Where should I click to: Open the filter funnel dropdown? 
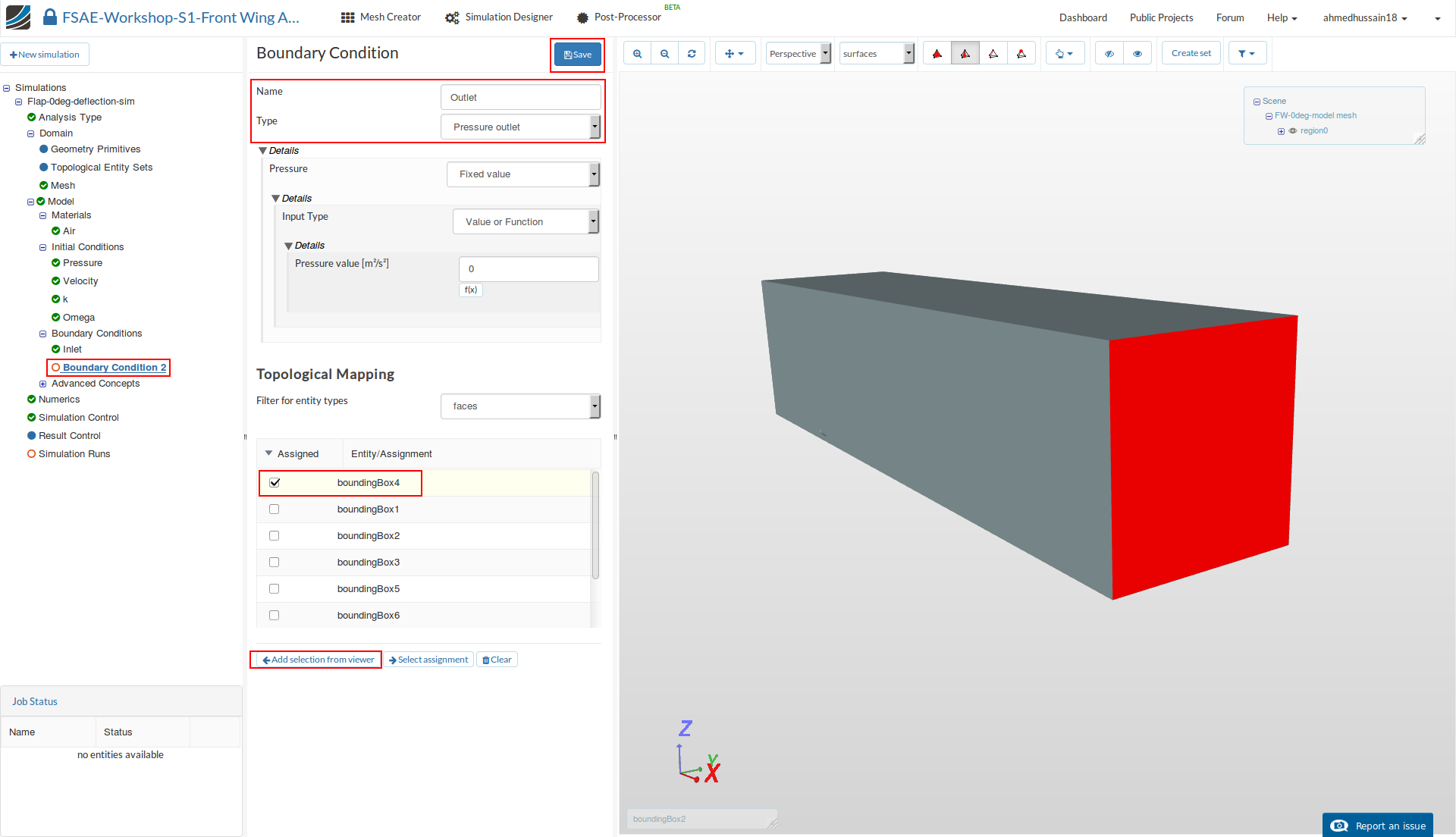tap(1246, 54)
